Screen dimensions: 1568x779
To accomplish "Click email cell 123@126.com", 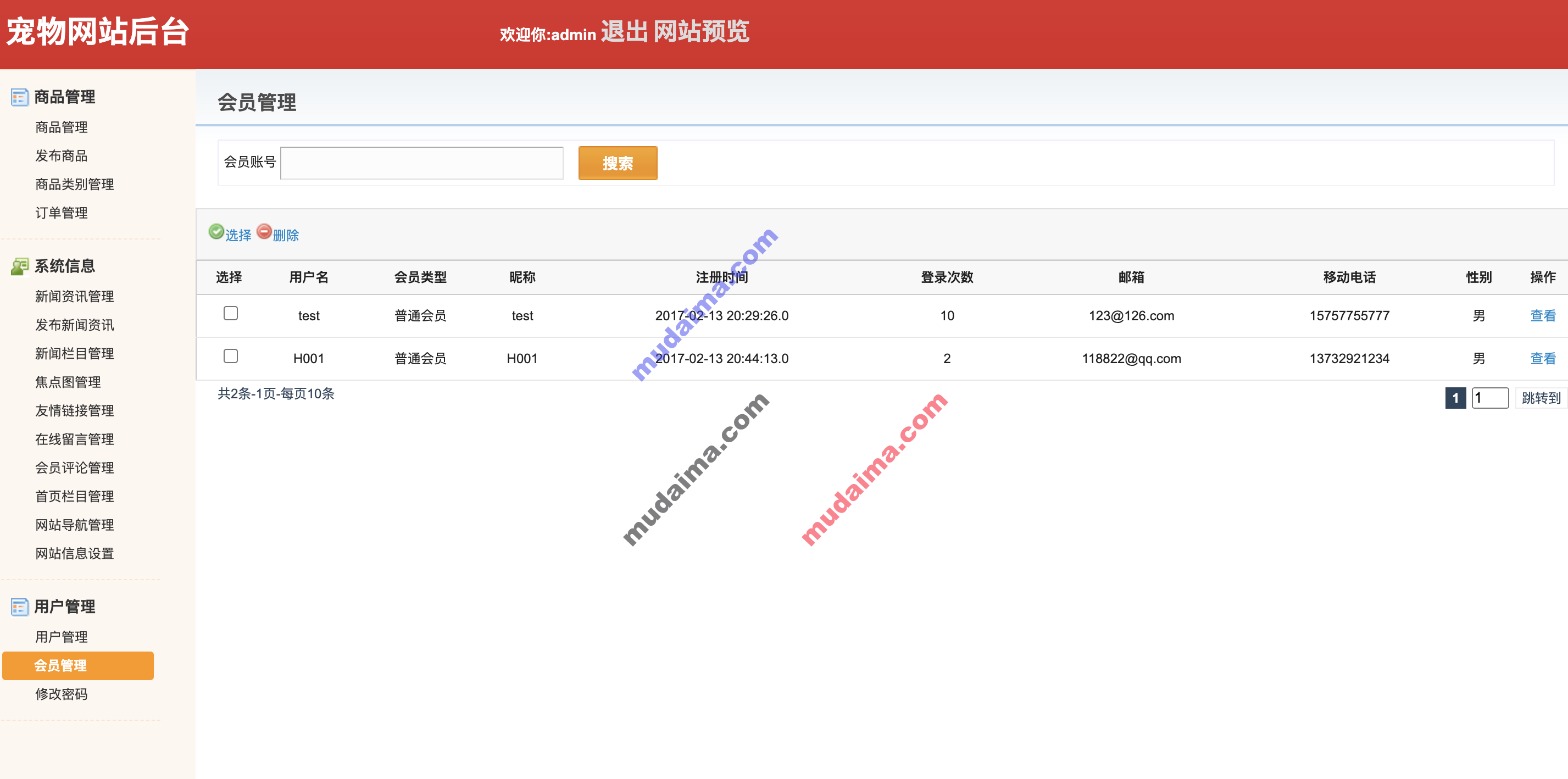I will [x=1131, y=316].
